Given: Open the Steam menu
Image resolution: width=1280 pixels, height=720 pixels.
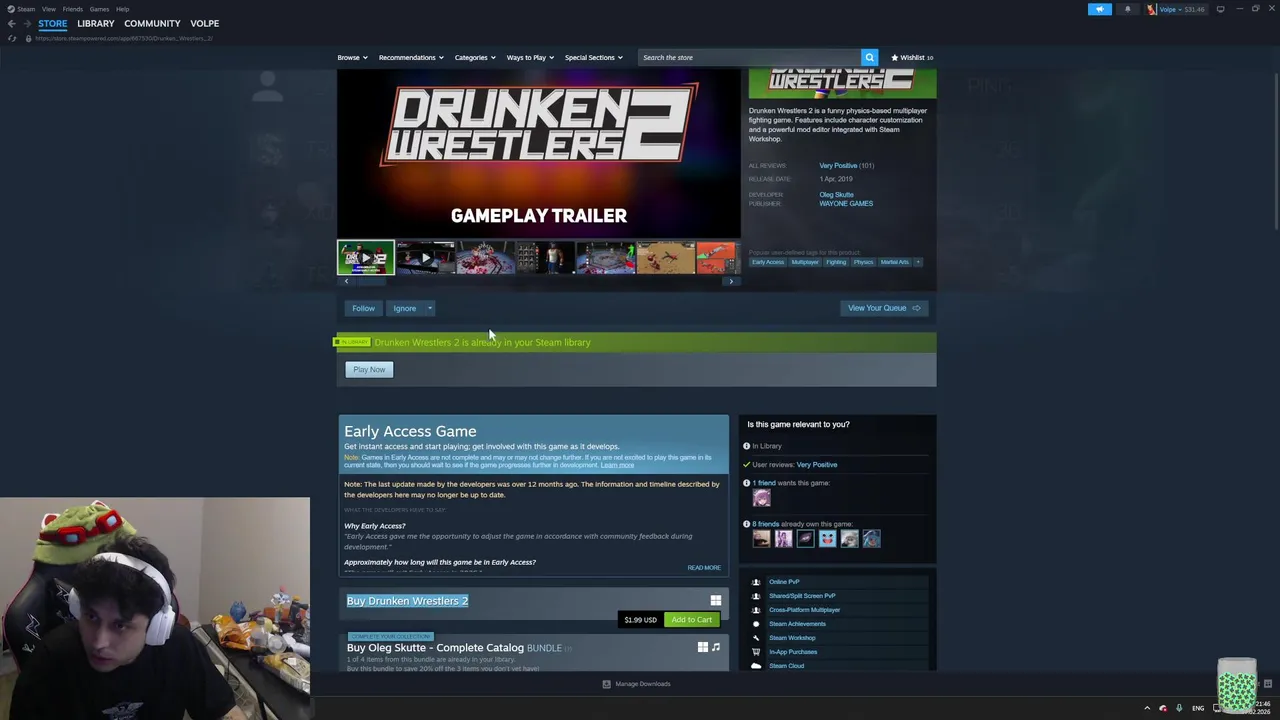Looking at the screenshot, I should 26,9.
